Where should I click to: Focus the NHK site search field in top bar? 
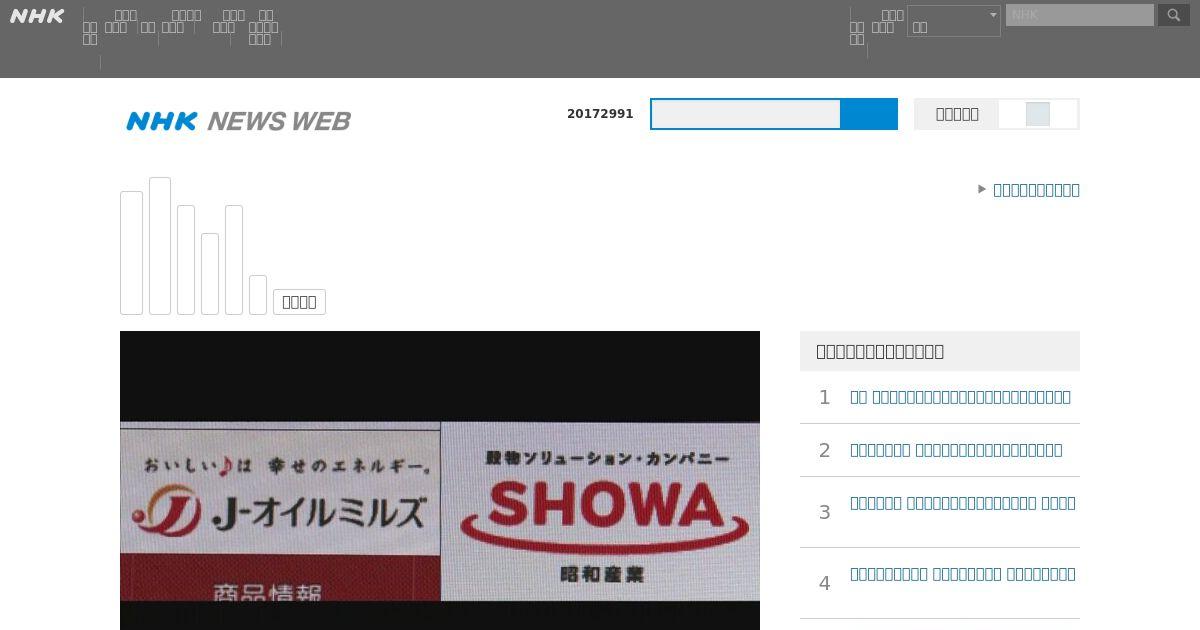pos(1079,15)
